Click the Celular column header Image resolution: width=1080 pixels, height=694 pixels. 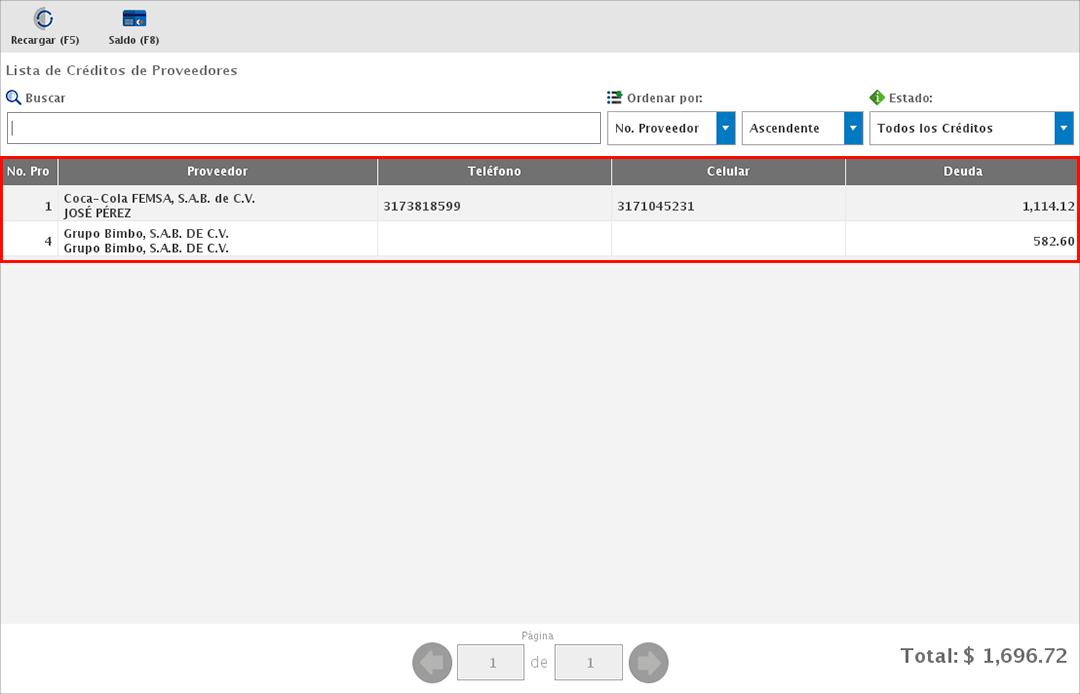[x=728, y=172]
